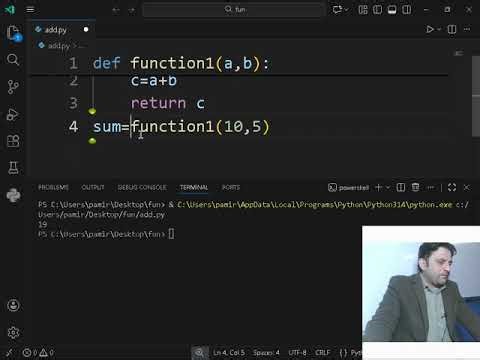
Task: Open the Copilot chat icon in title bar
Action: [x=337, y=9]
